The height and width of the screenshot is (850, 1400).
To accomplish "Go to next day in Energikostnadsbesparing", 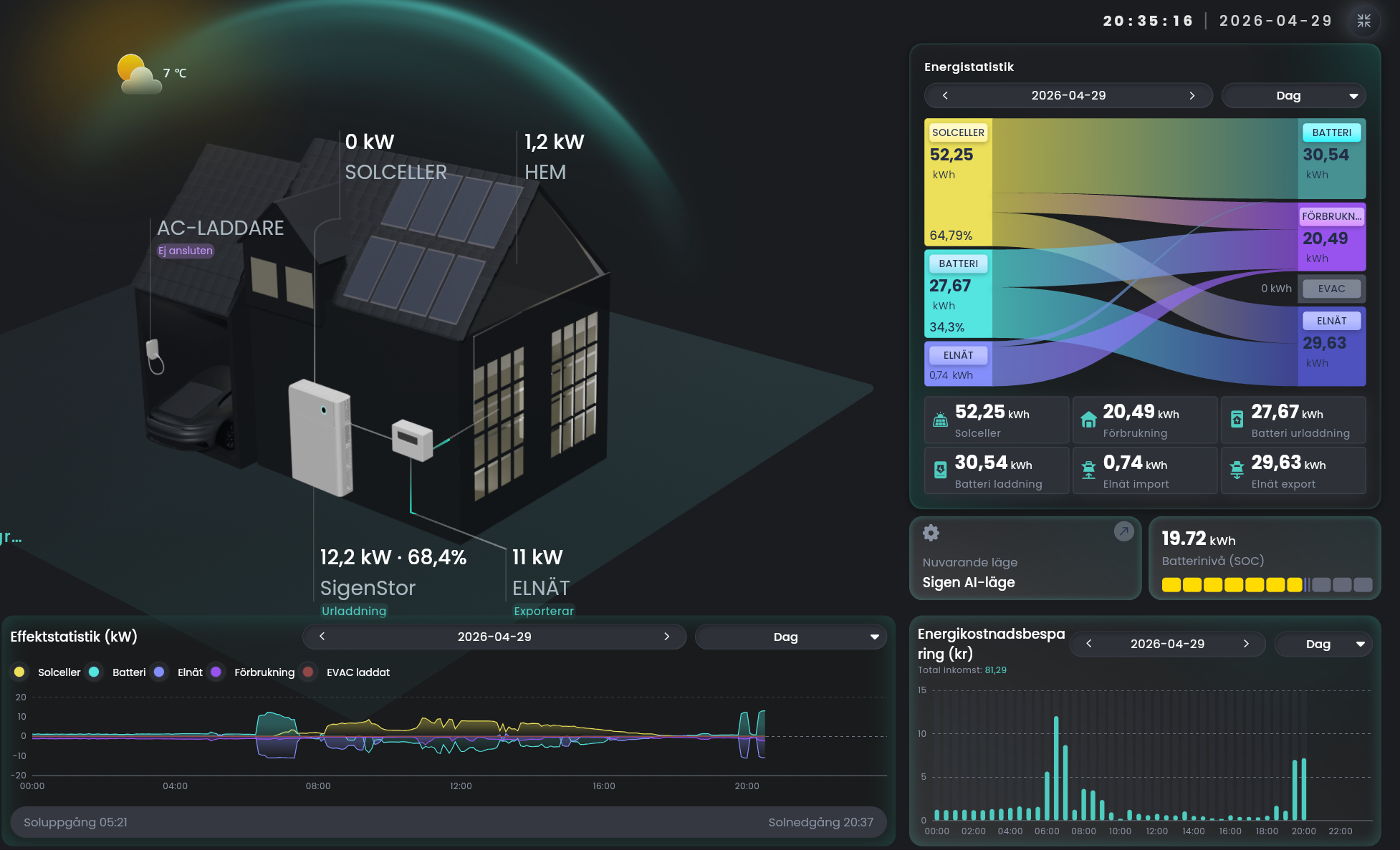I will (x=1246, y=644).
